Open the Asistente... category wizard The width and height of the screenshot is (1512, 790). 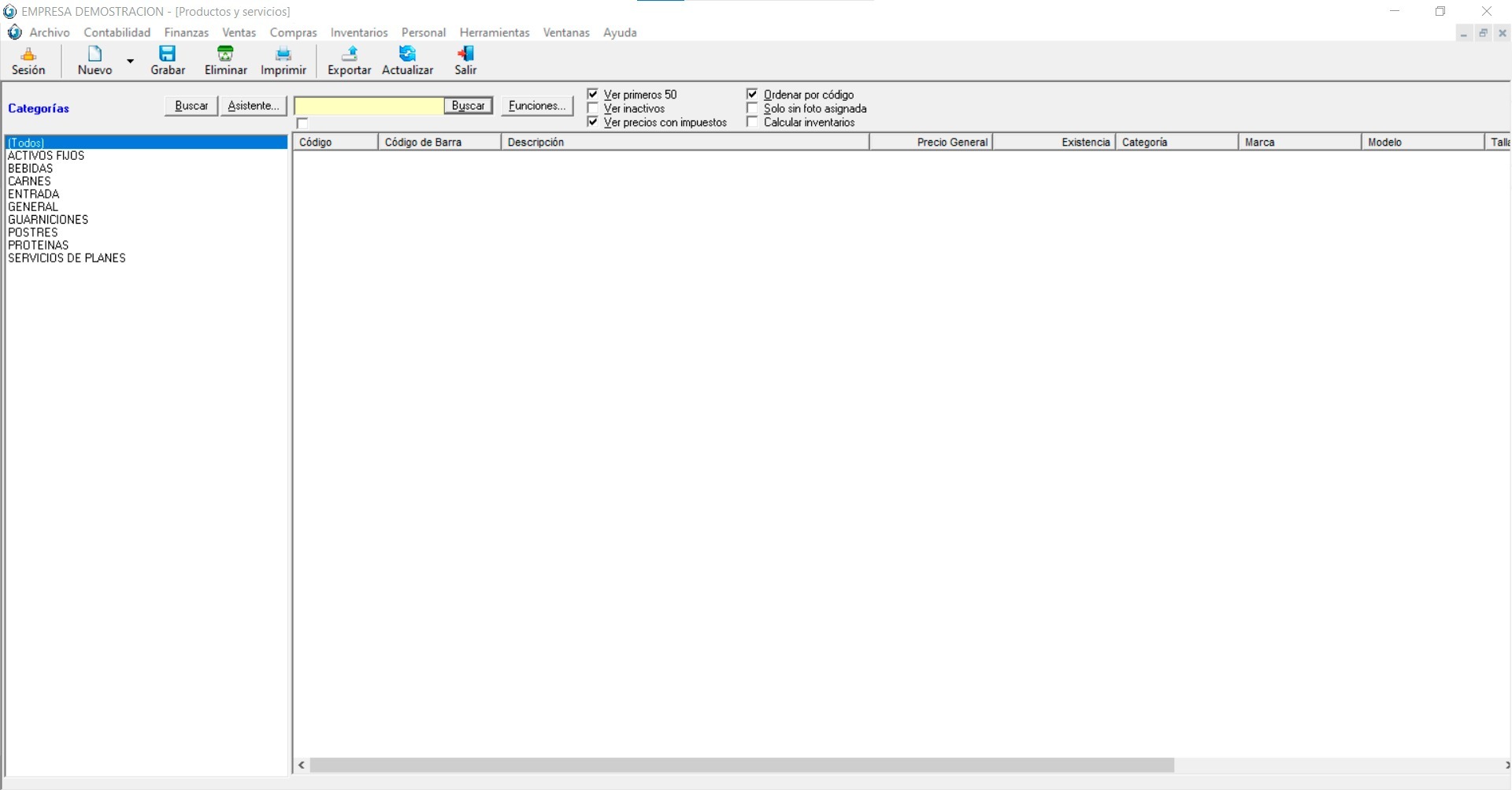click(x=253, y=106)
